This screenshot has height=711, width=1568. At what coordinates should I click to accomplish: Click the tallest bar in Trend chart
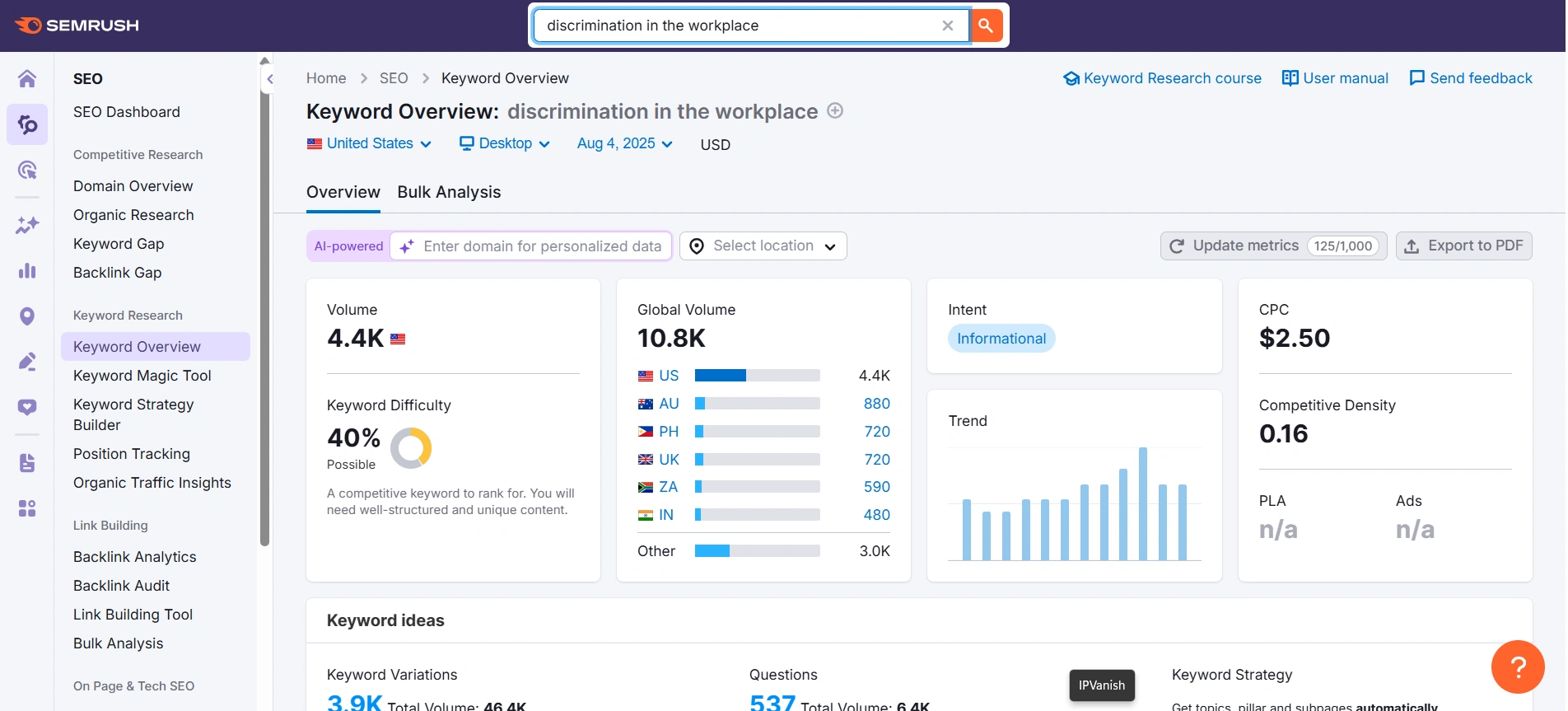1143,504
